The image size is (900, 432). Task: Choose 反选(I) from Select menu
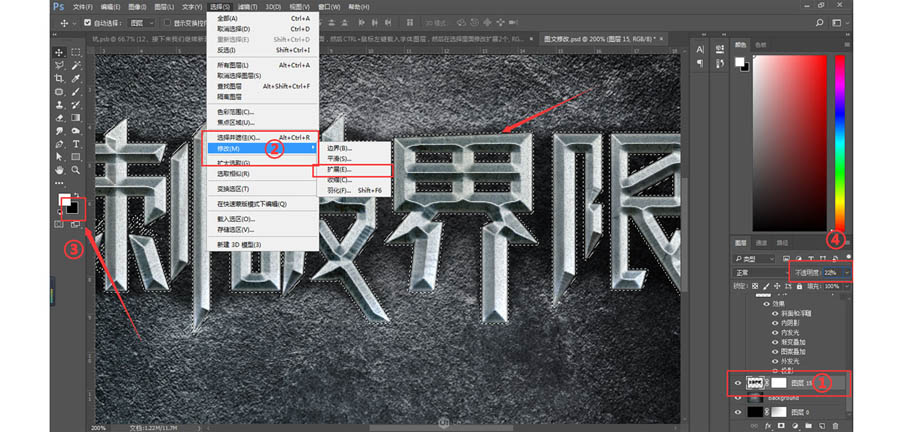tap(262, 50)
